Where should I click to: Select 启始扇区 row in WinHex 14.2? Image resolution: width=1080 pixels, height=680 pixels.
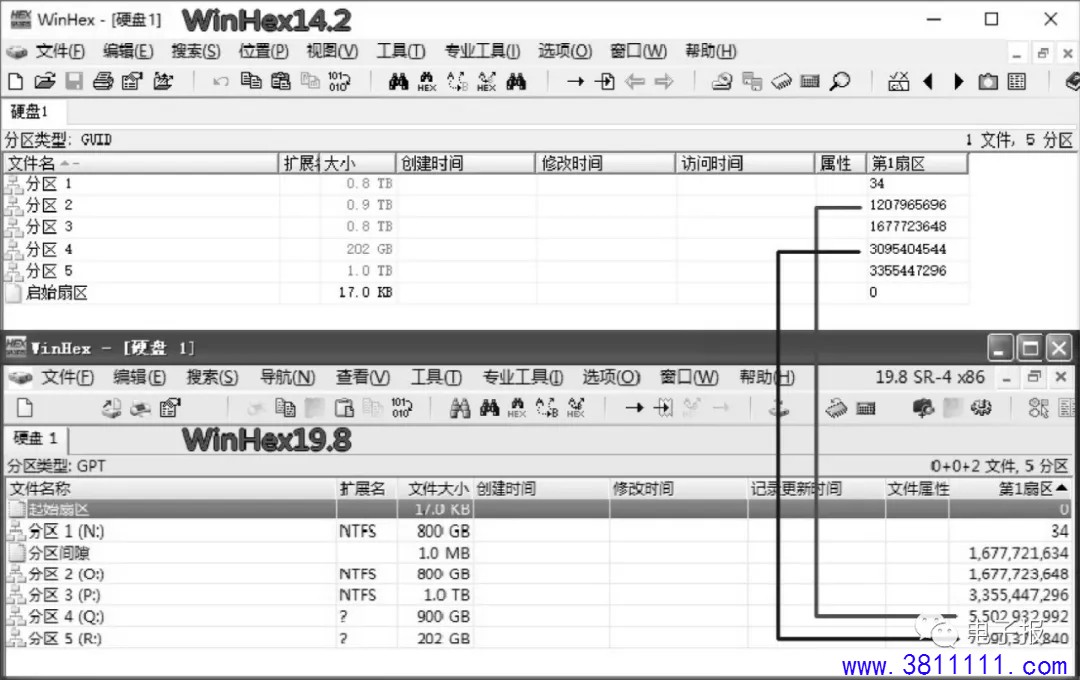(x=486, y=293)
